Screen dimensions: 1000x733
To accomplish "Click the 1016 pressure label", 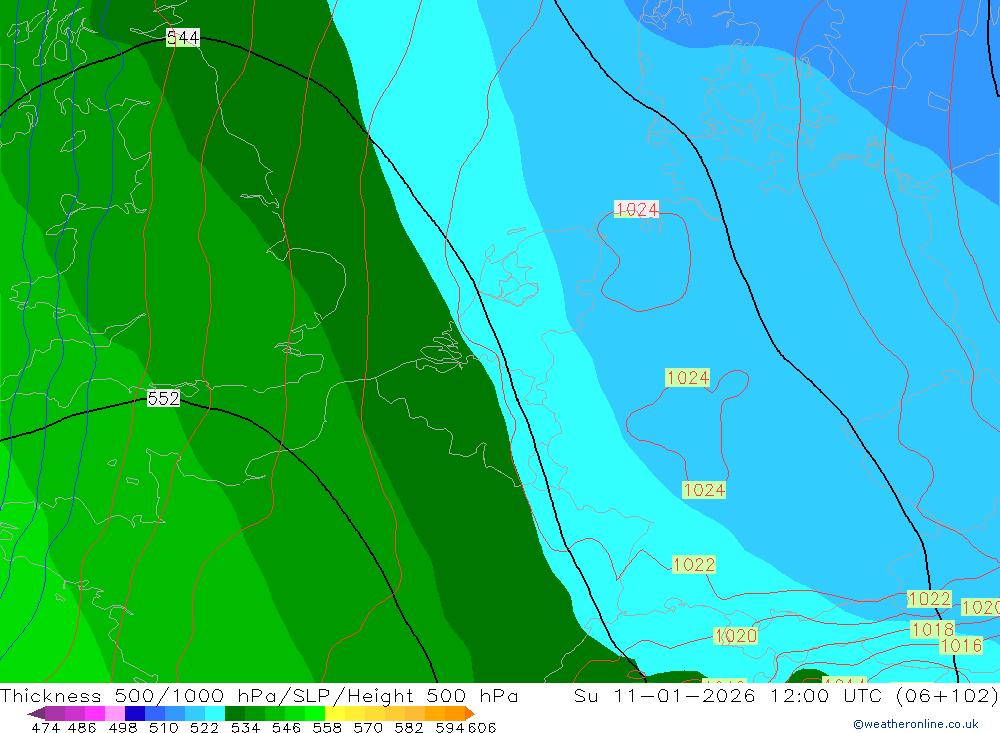I will click(x=961, y=646).
